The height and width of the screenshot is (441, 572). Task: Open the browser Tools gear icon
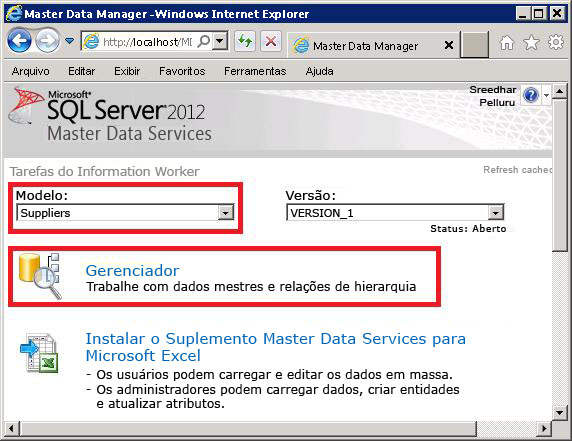click(556, 42)
